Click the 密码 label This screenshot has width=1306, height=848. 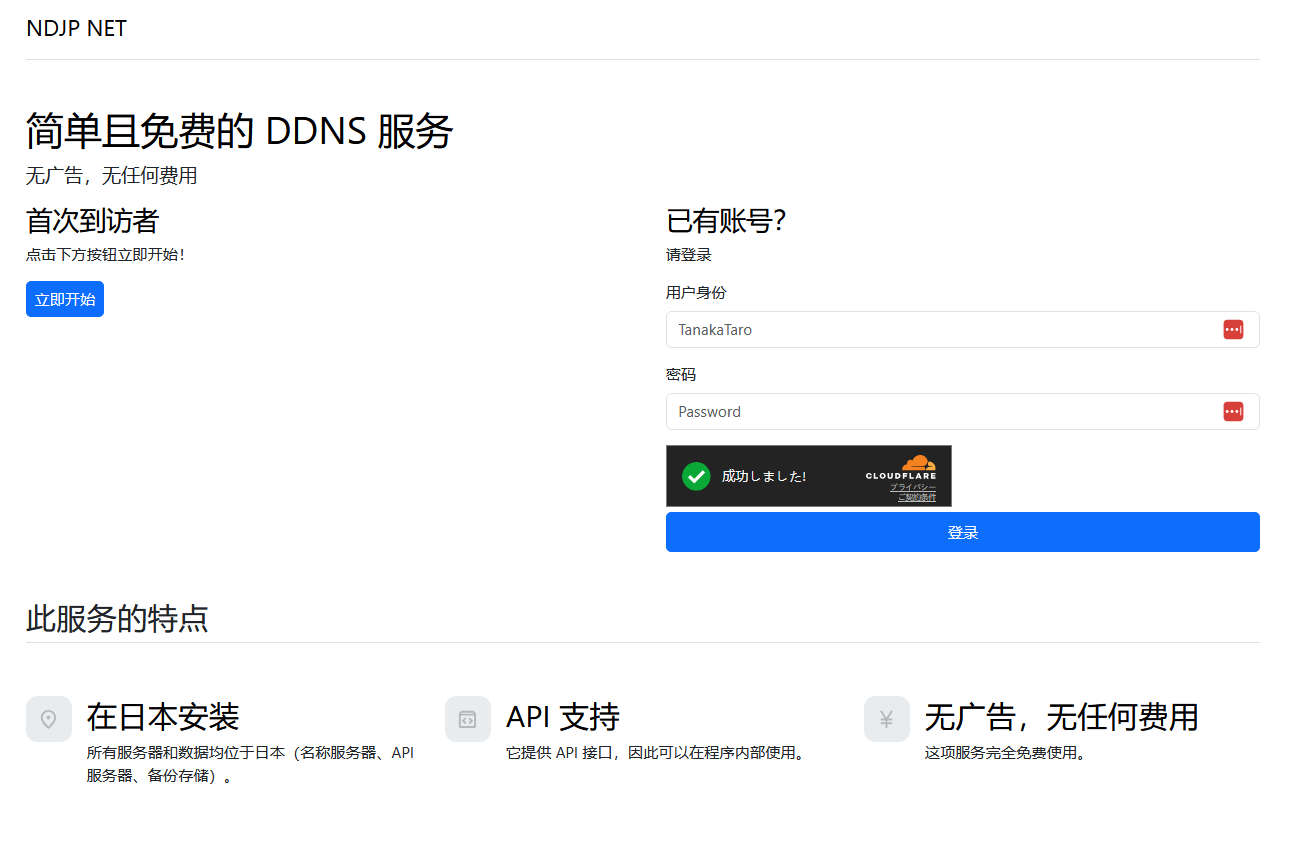[681, 375]
